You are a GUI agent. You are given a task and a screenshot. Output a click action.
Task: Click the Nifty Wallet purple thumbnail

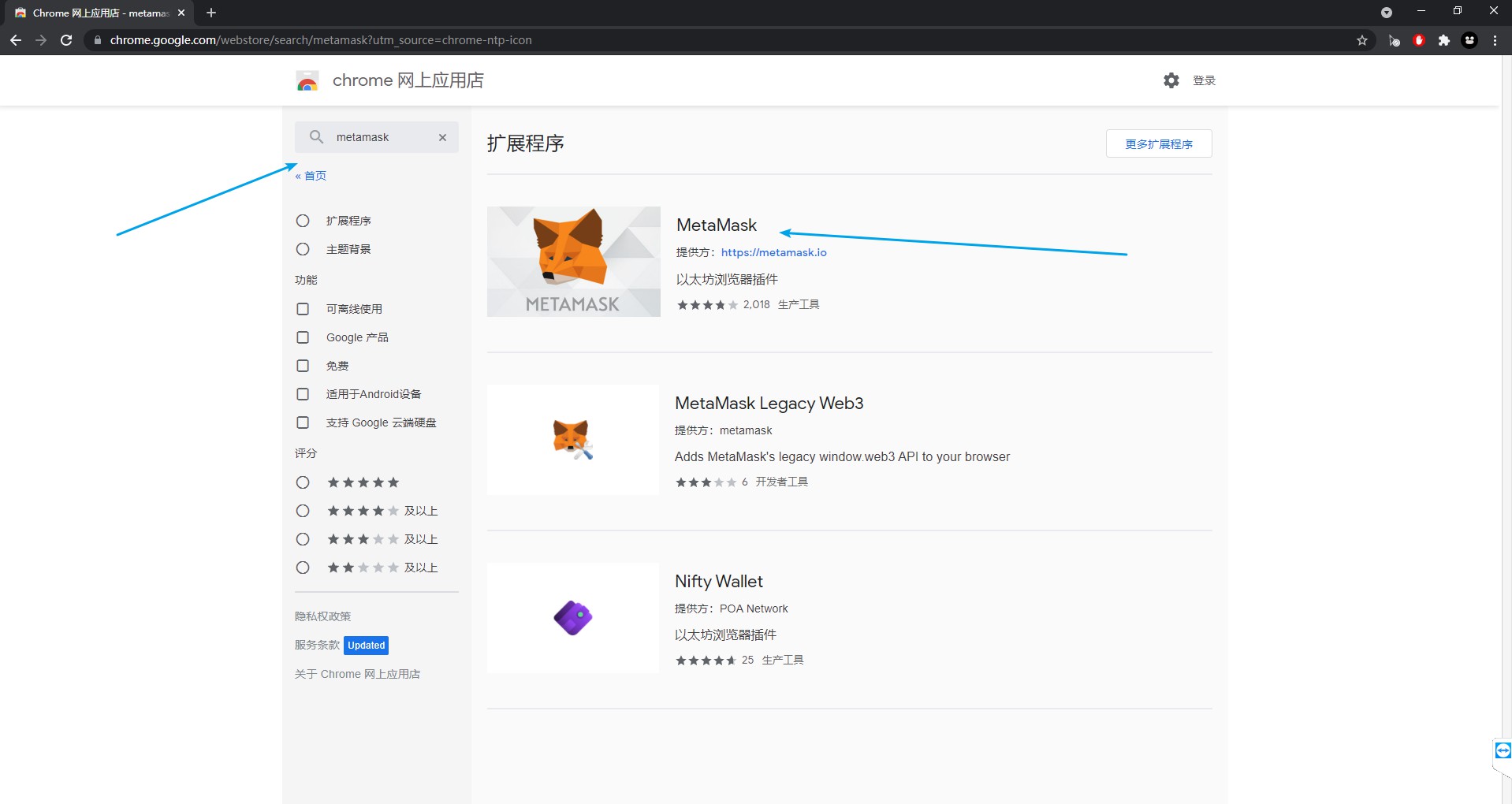[x=573, y=618]
